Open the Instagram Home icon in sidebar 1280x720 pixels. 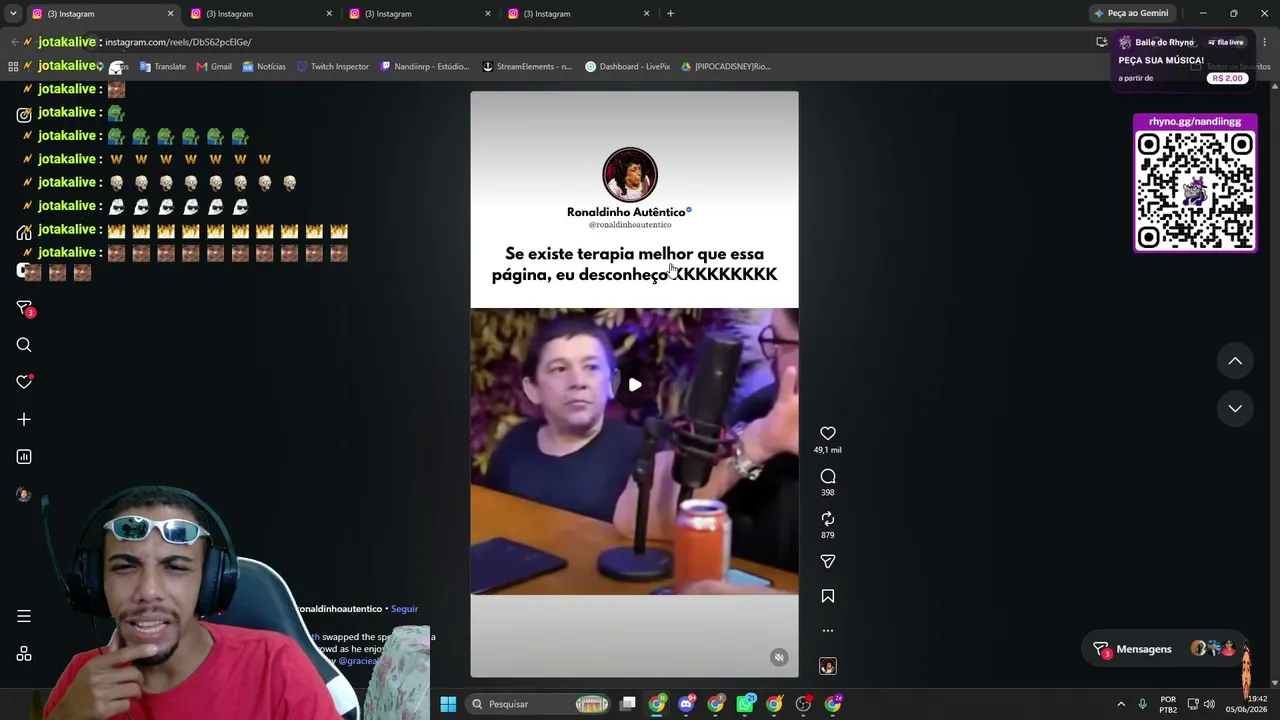pos(24,232)
